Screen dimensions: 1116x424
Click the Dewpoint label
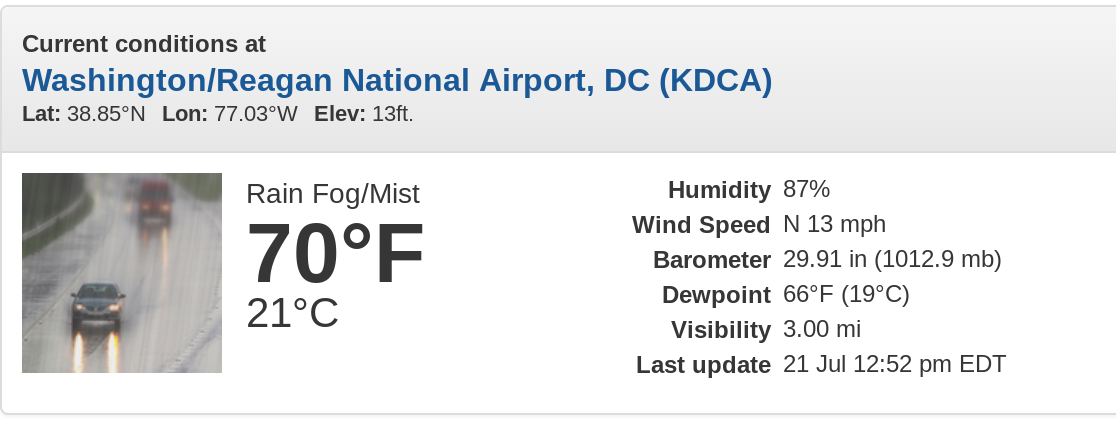point(716,295)
